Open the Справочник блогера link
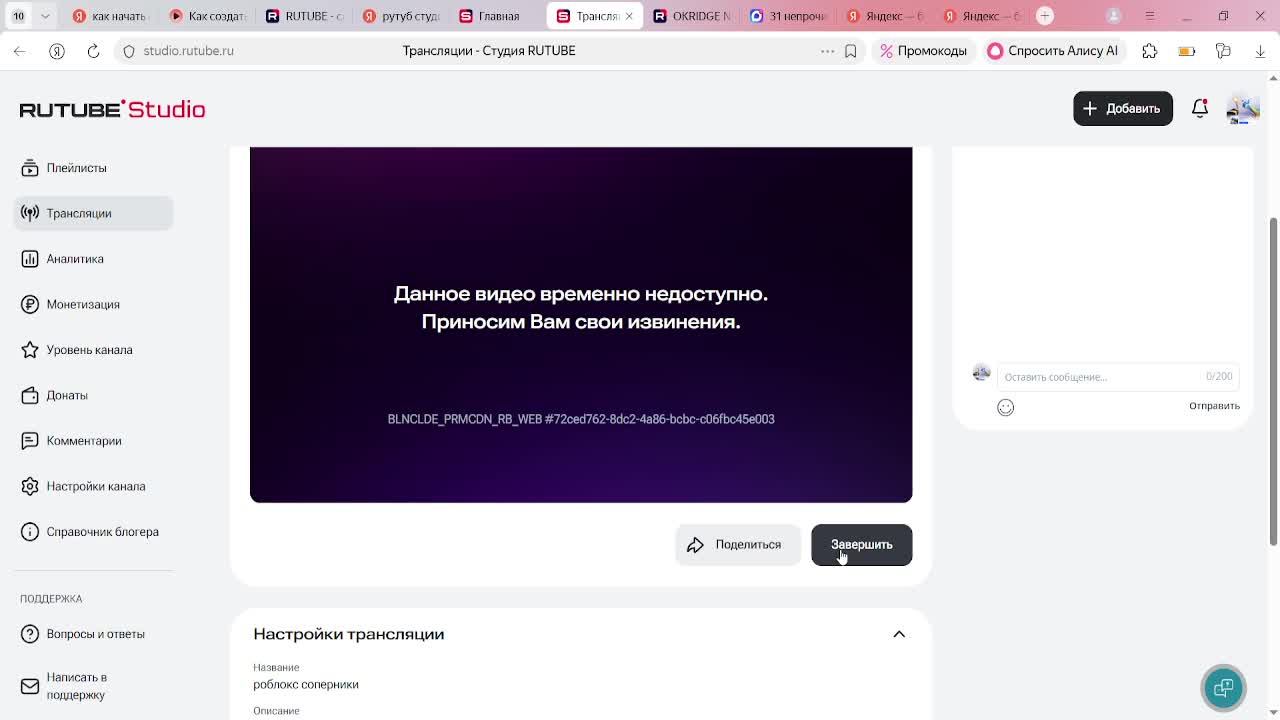This screenshot has width=1280, height=720. pyautogui.click(x=102, y=532)
